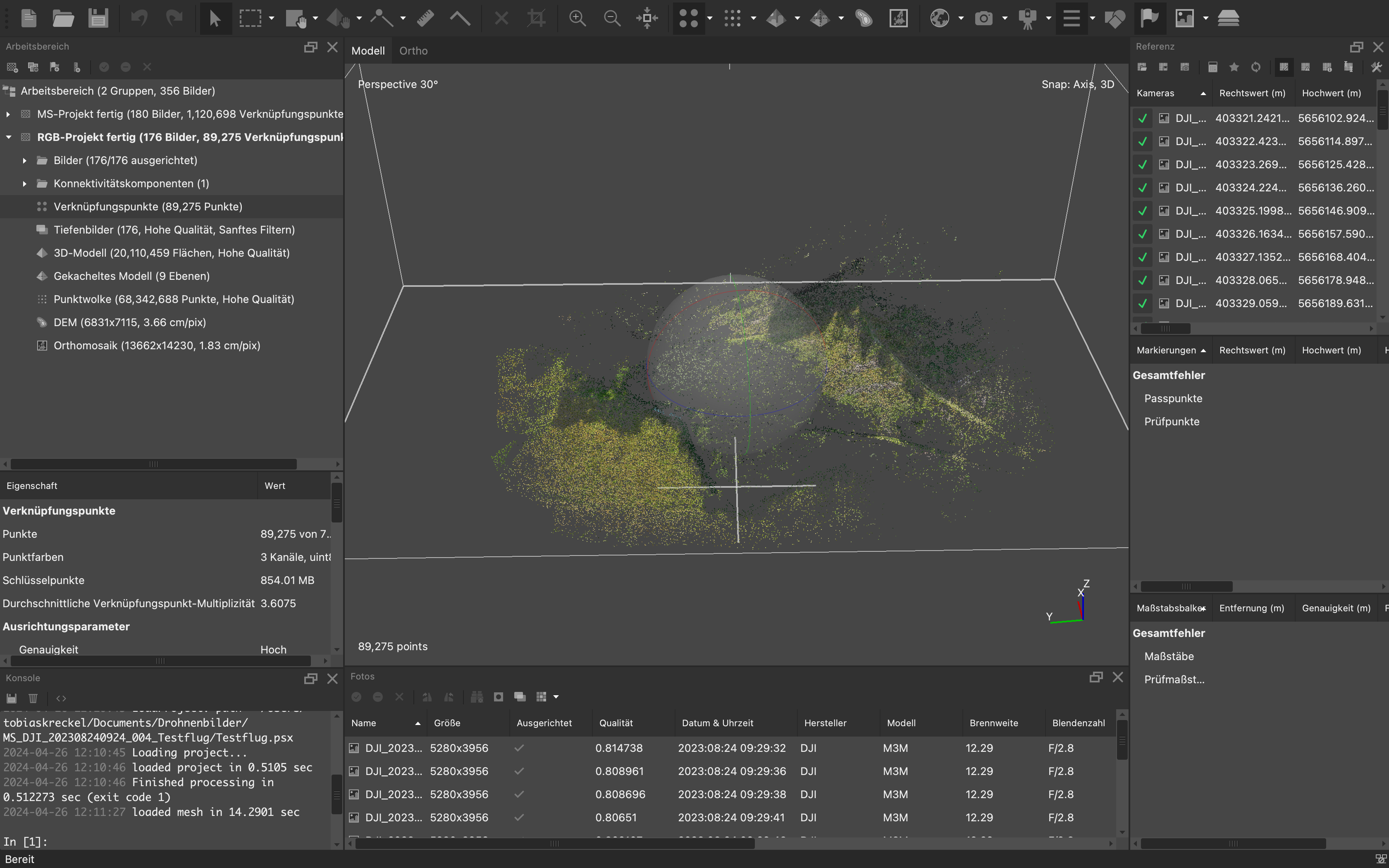Toggle checkmark of third DJI camera row

pos(1142,165)
